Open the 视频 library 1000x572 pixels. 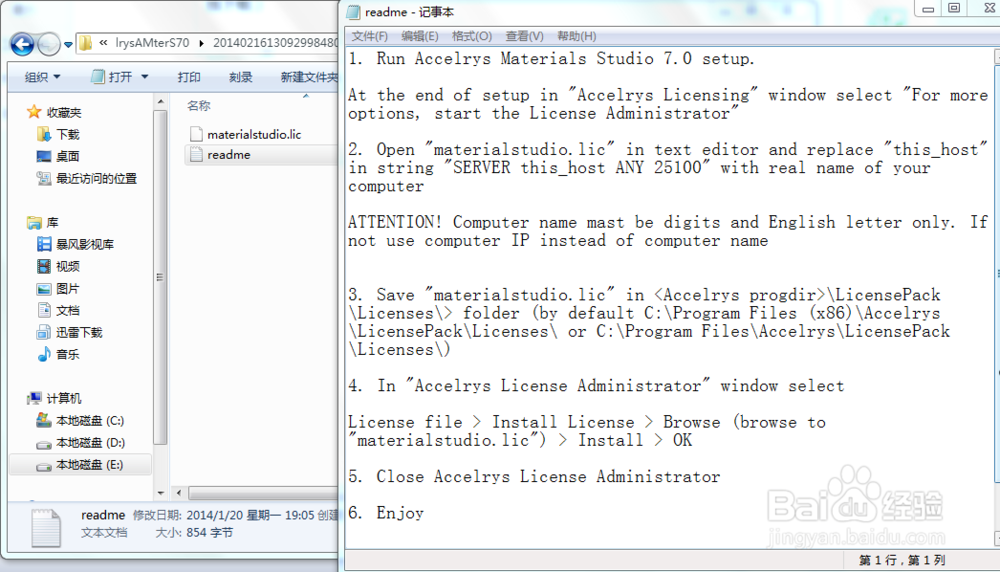pyautogui.click(x=68, y=267)
